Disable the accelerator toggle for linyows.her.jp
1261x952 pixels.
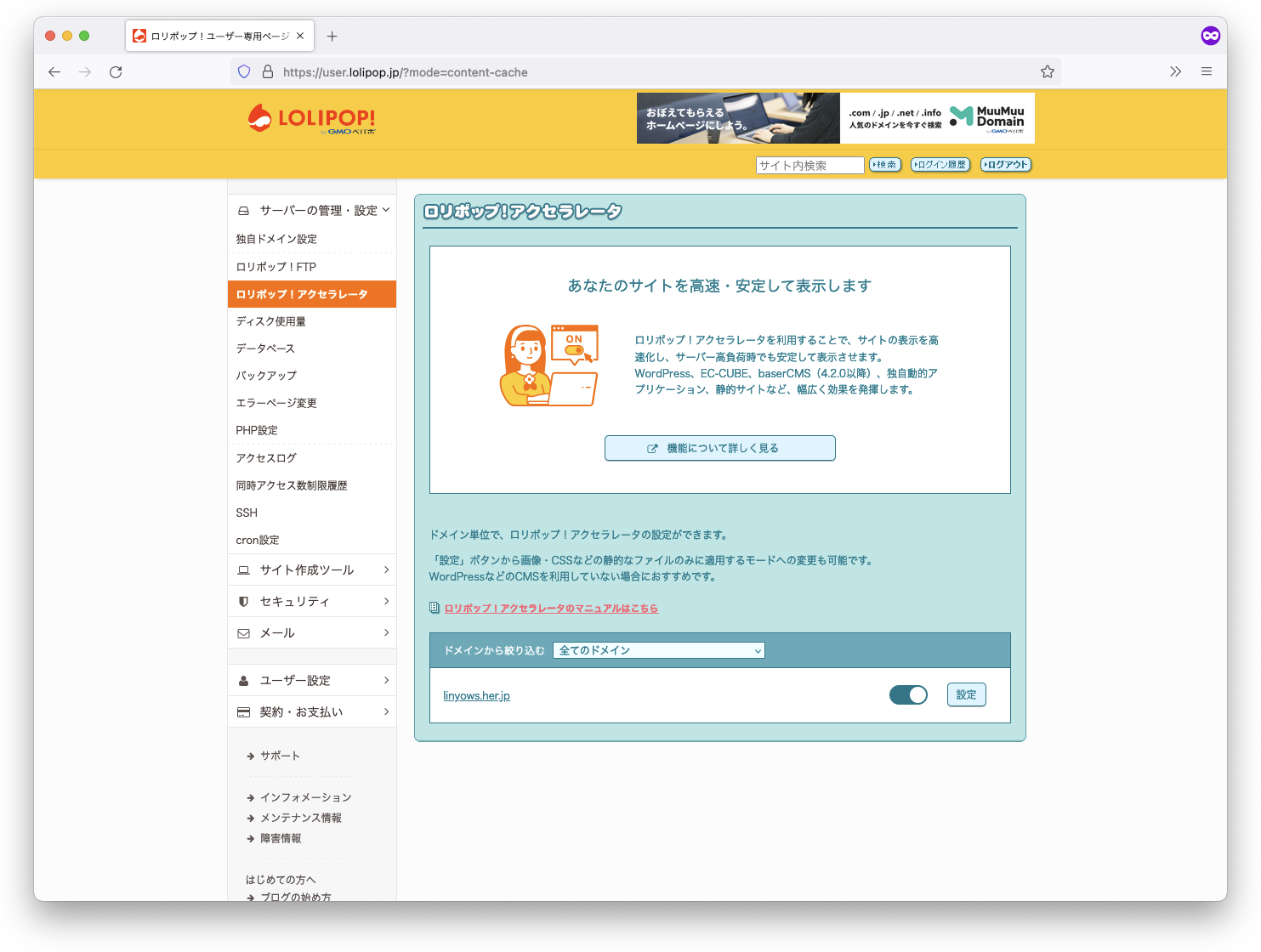[x=908, y=694]
